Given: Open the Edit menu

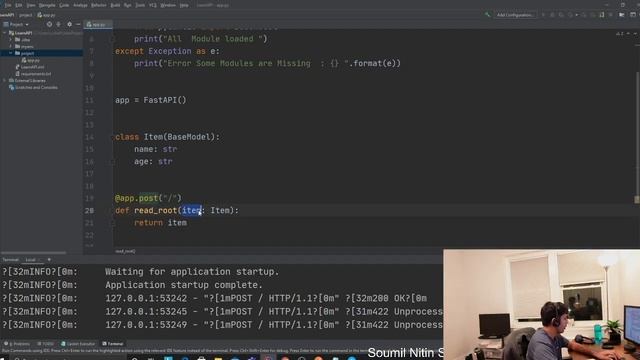Looking at the screenshot, I should pos(19,5).
